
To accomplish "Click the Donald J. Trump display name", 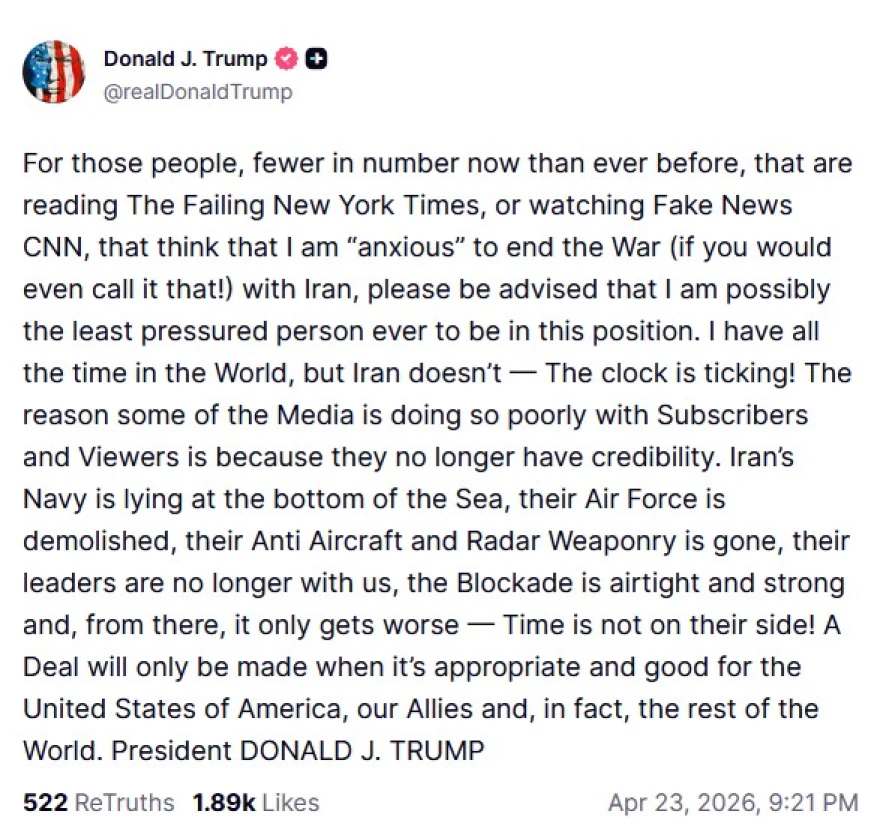I will tap(185, 59).
